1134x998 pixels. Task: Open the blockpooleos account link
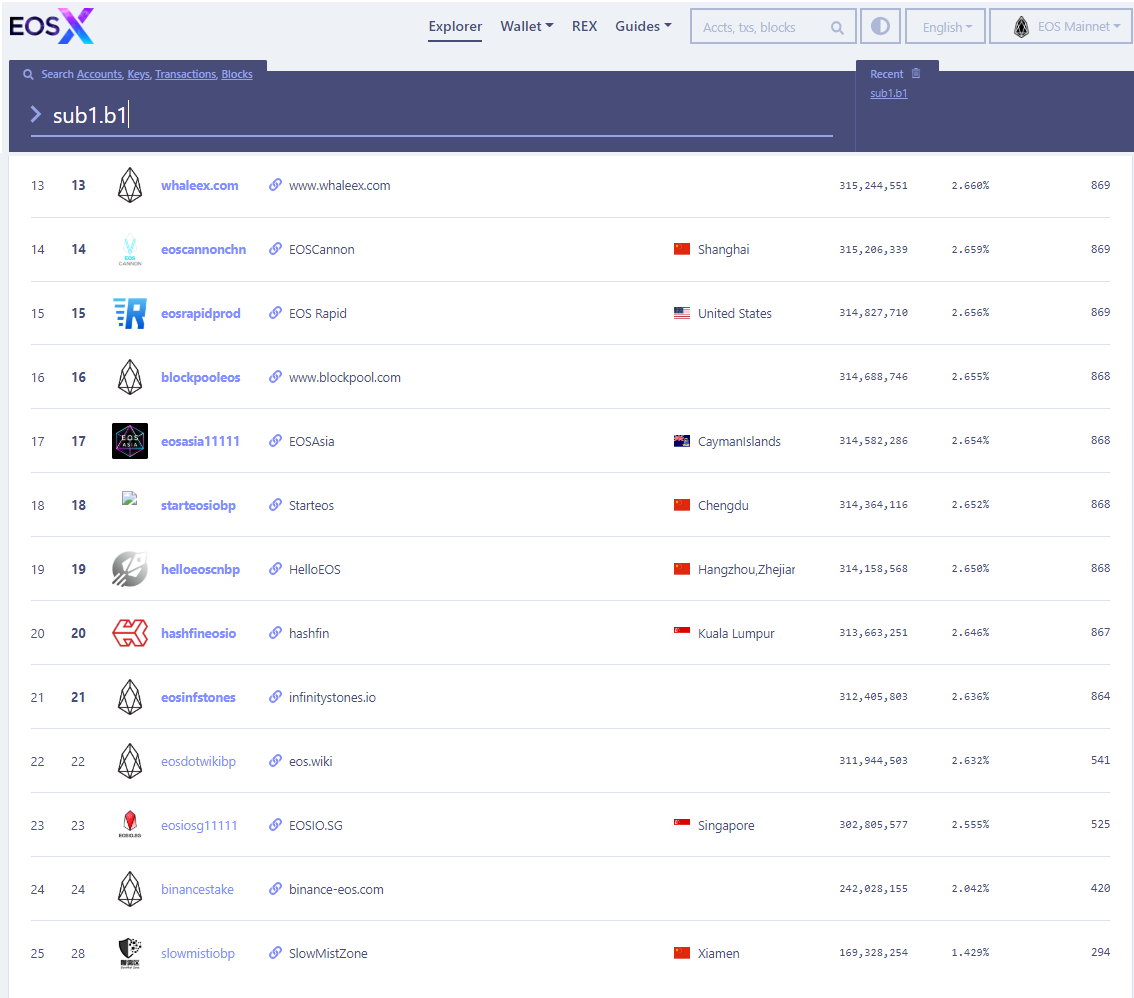[x=200, y=377]
